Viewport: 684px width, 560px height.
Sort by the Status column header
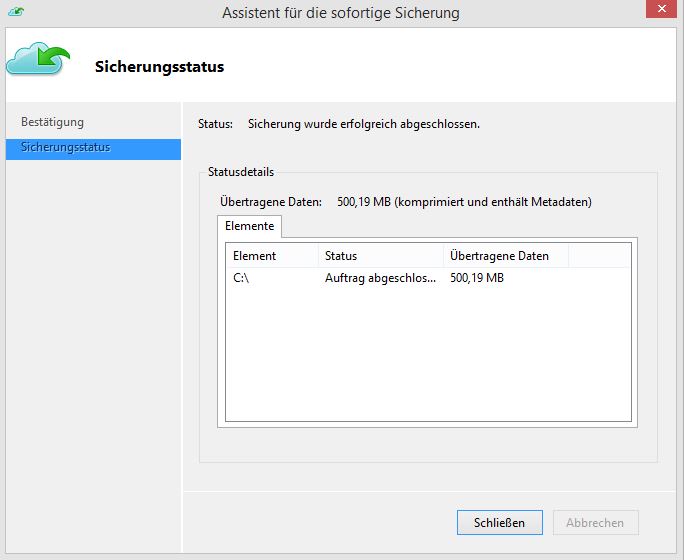pyautogui.click(x=381, y=256)
